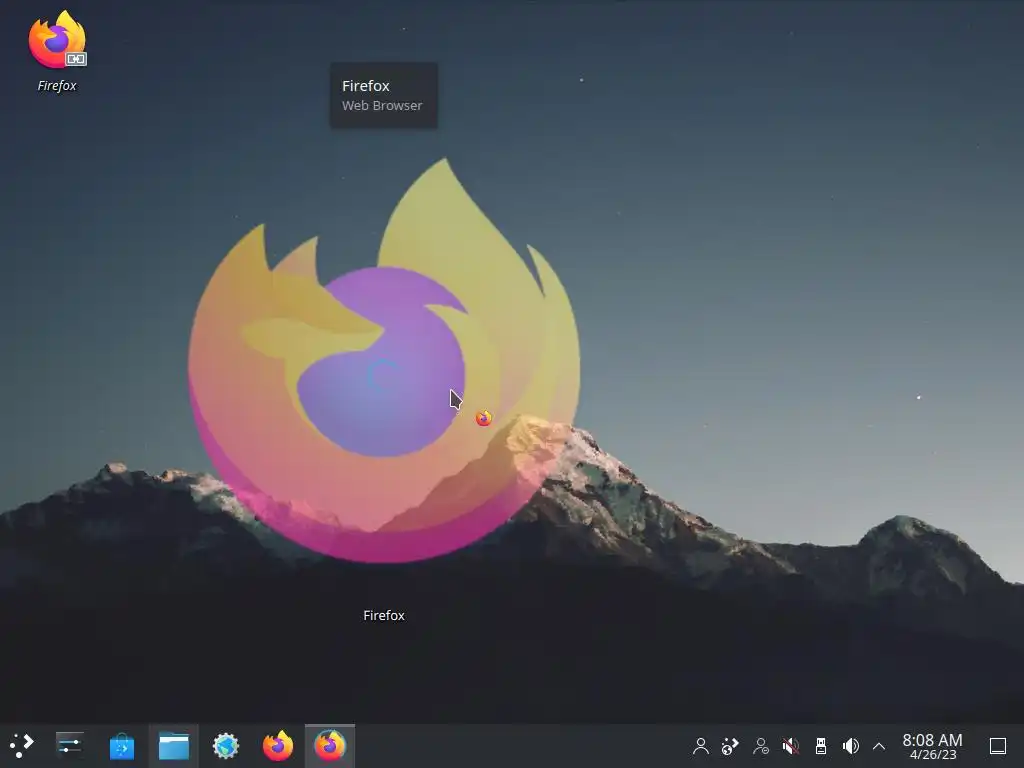Click the Show Desktop button at panel end
This screenshot has width=1024, height=768.
point(998,746)
